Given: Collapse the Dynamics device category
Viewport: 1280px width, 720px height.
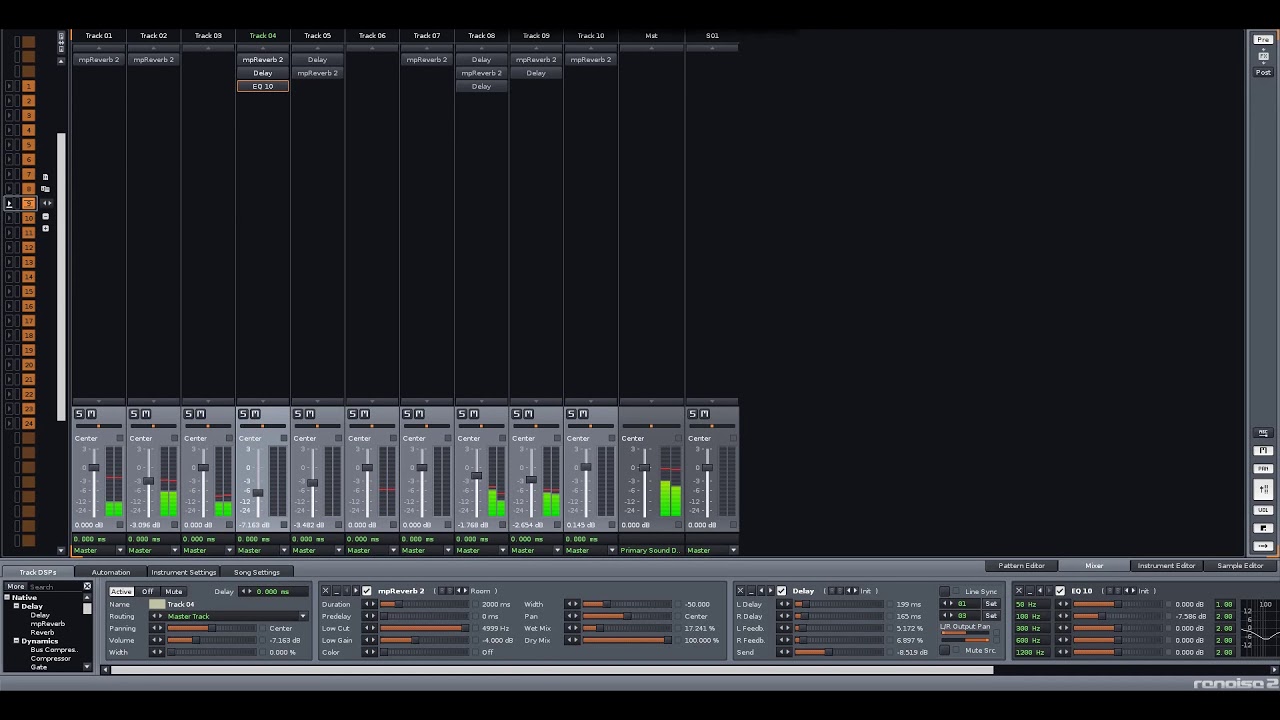Looking at the screenshot, I should pyautogui.click(x=16, y=641).
